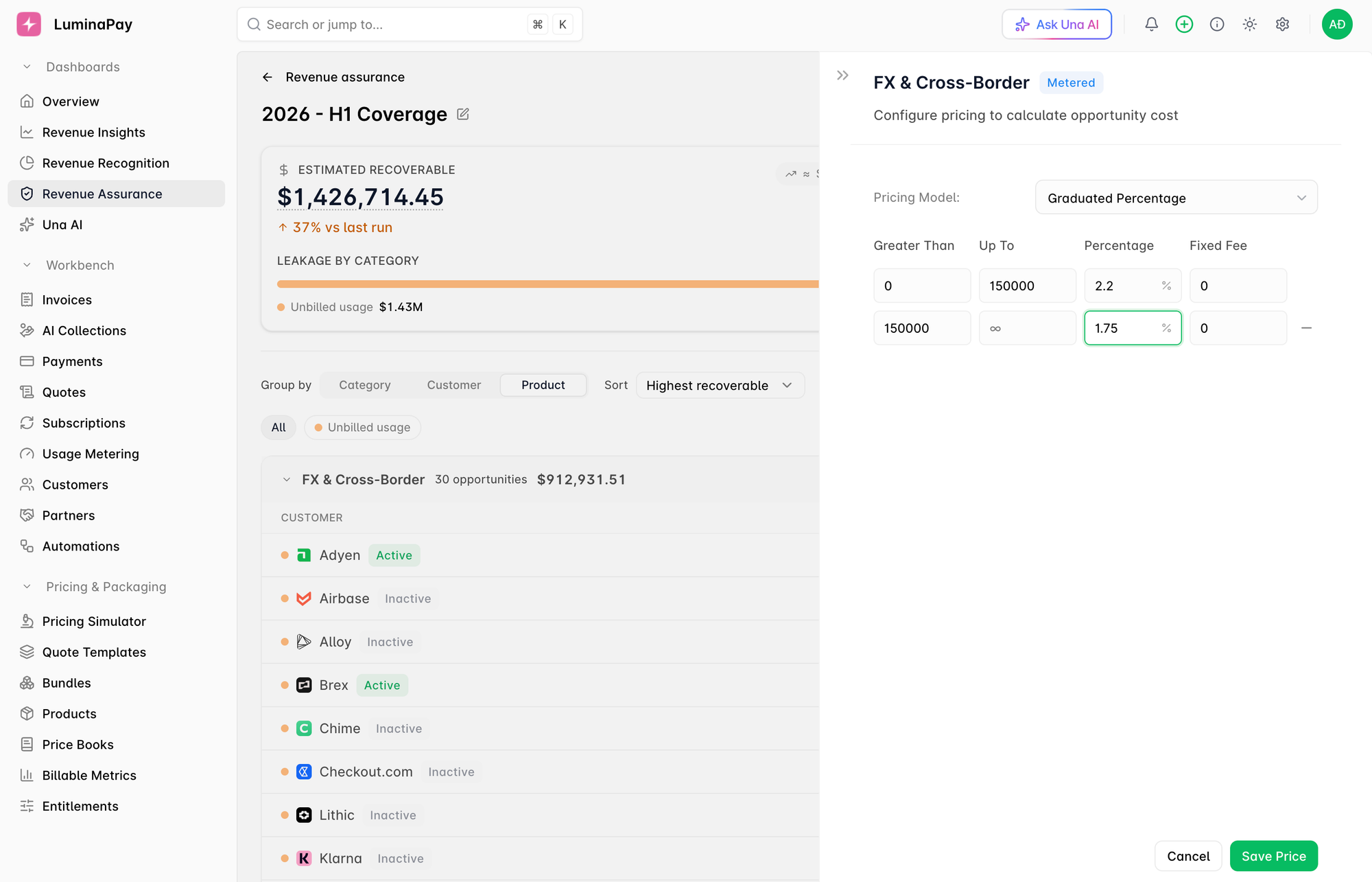Open Una AI in the sidebar
Image resolution: width=1372 pixels, height=882 pixels.
[116, 225]
